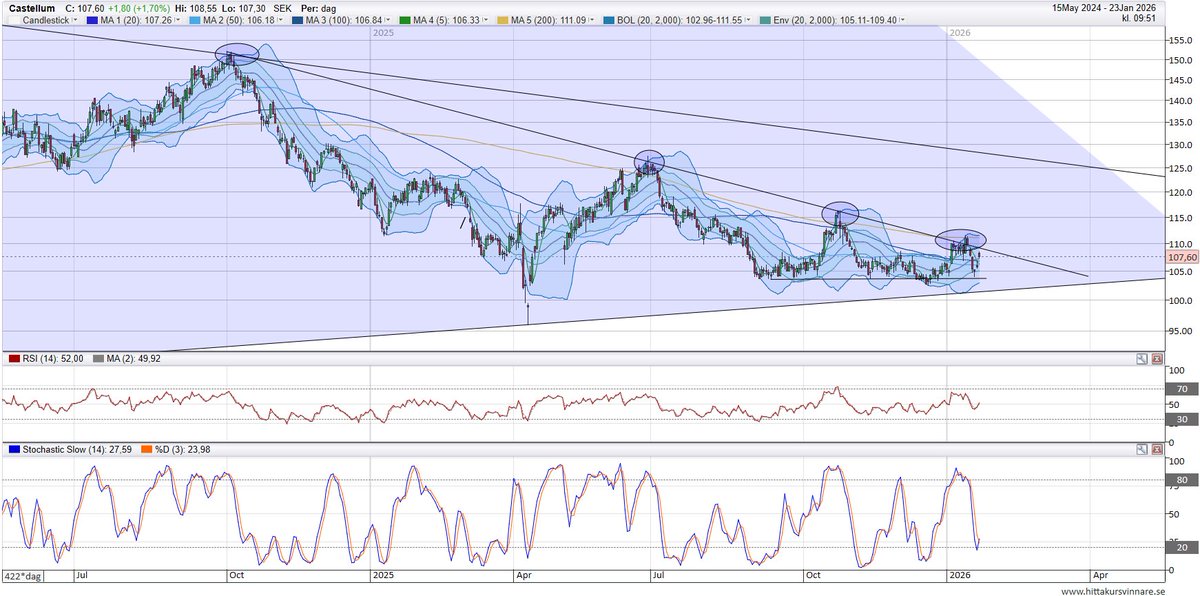Click the '422*dag' period indicator
Viewport: 1200px width, 596px height.
[22, 576]
